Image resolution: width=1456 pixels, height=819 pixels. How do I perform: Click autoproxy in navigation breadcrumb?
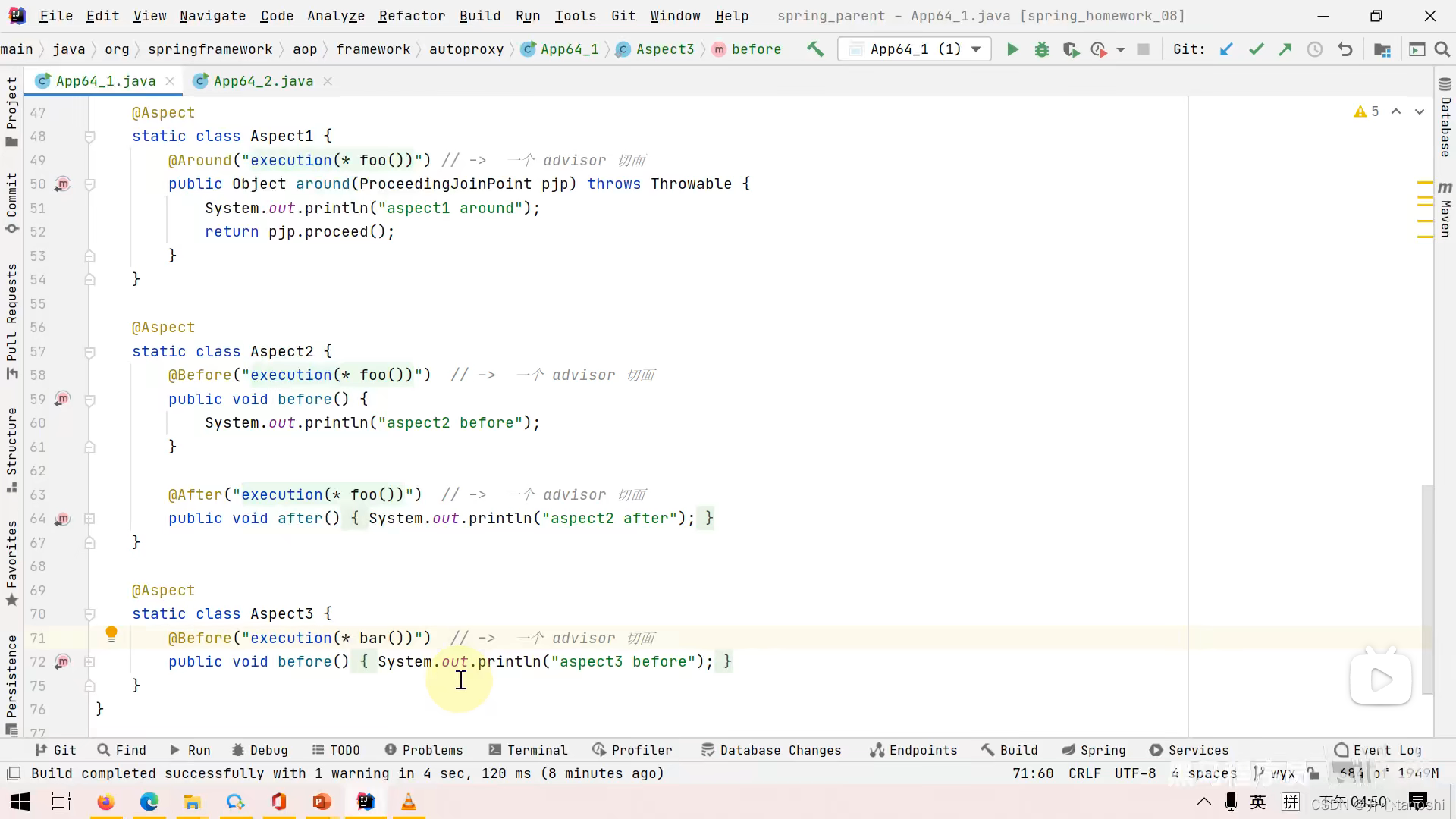click(466, 49)
